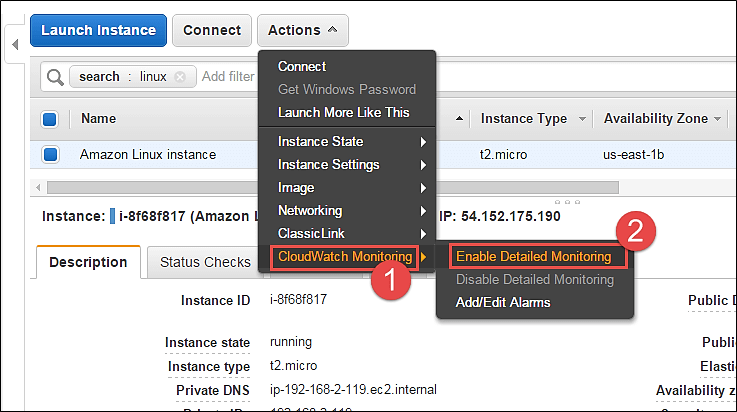
Task: Select Add/Edit Alarms option
Action: pyautogui.click(x=502, y=302)
